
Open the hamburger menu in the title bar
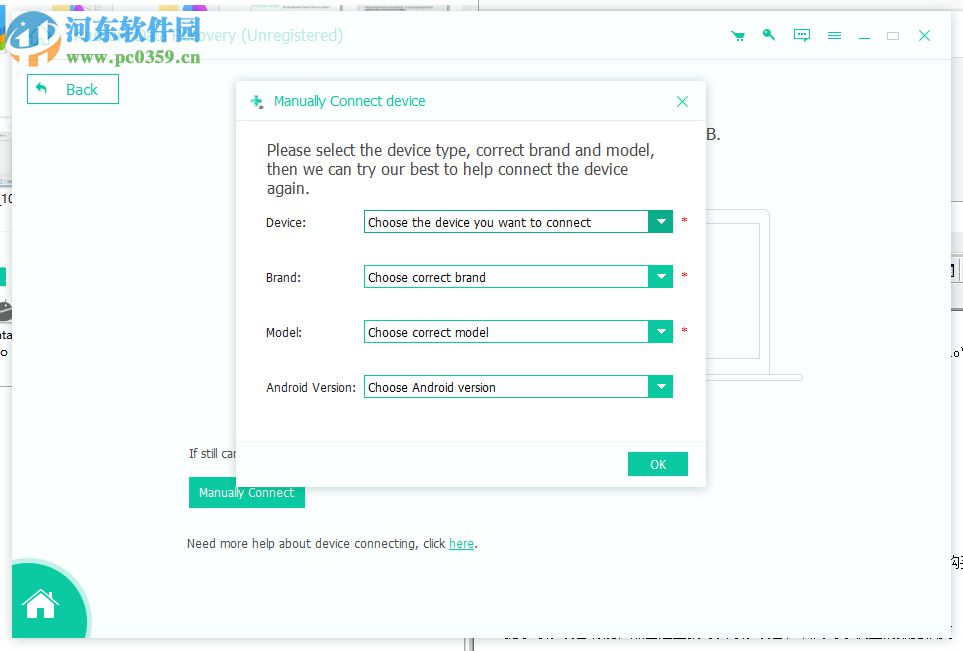(x=835, y=35)
